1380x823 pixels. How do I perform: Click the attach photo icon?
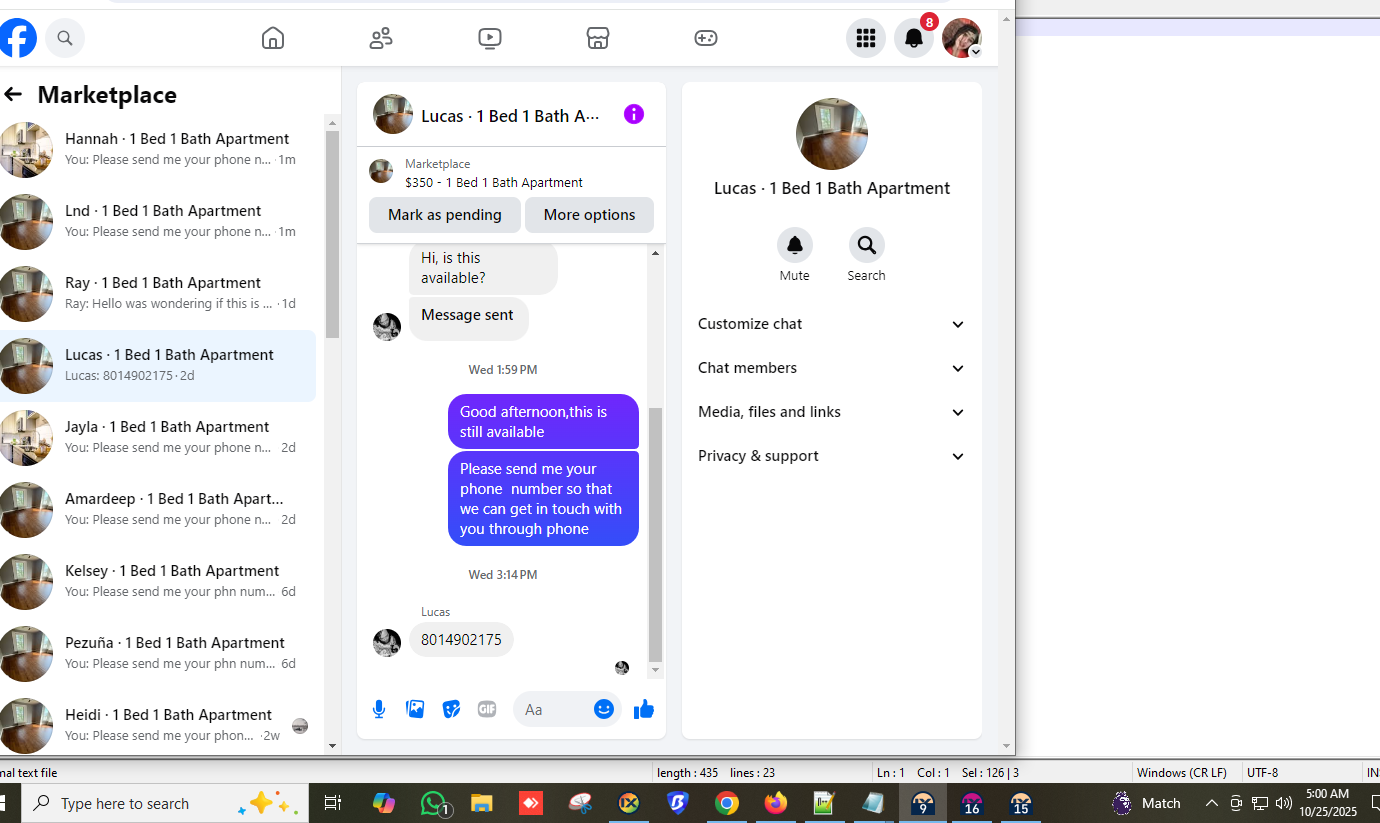415,709
